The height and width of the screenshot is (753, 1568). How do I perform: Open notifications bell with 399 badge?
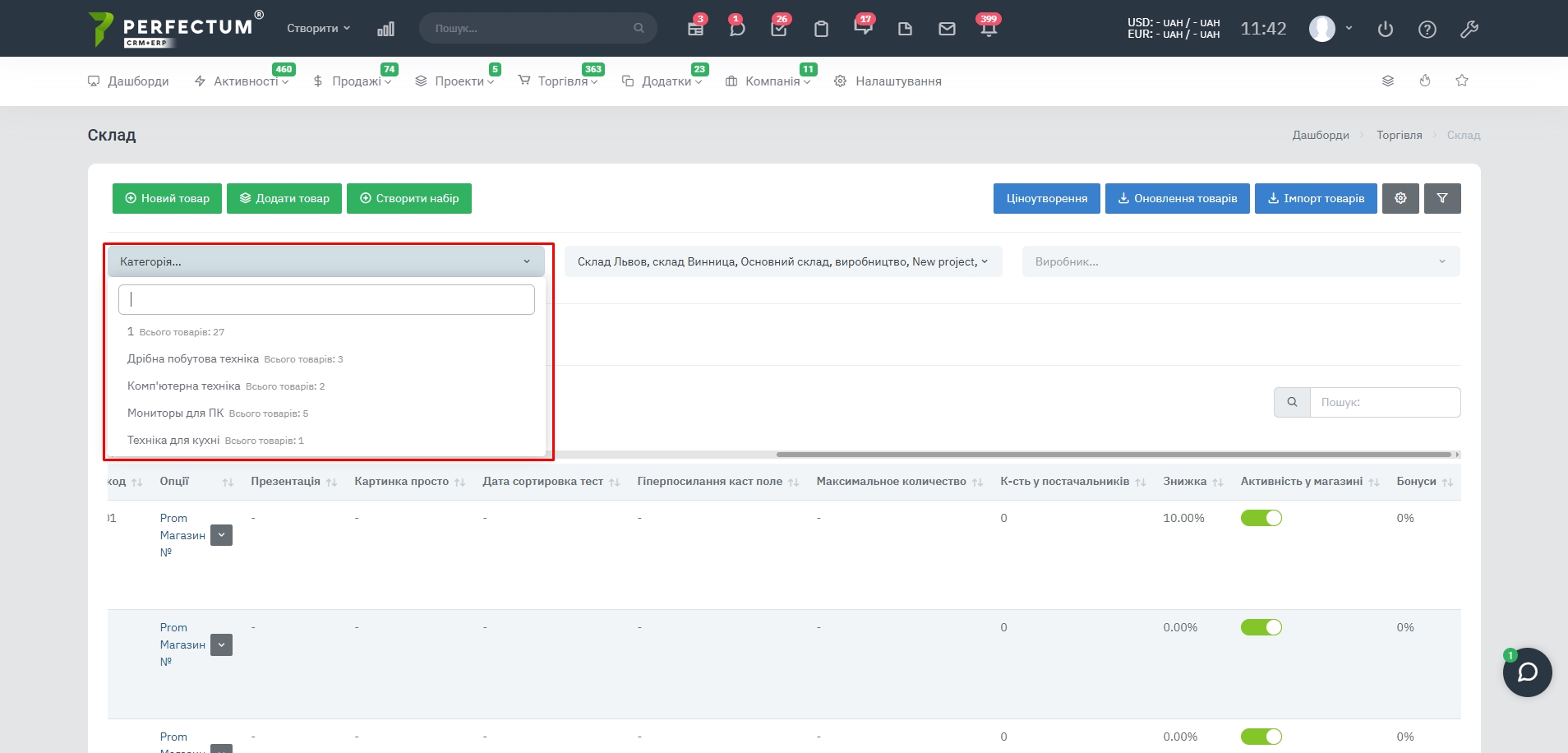click(x=989, y=29)
